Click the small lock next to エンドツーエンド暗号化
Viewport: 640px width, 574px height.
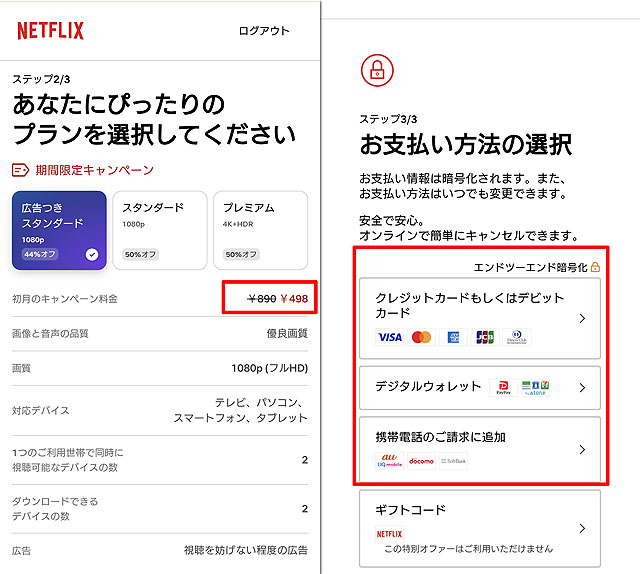tap(595, 267)
